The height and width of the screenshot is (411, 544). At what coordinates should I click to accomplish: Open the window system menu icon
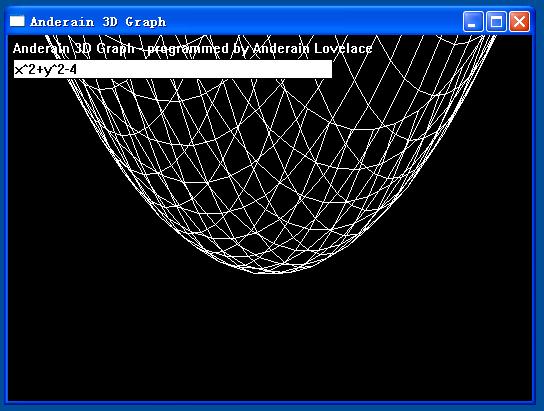[17, 22]
